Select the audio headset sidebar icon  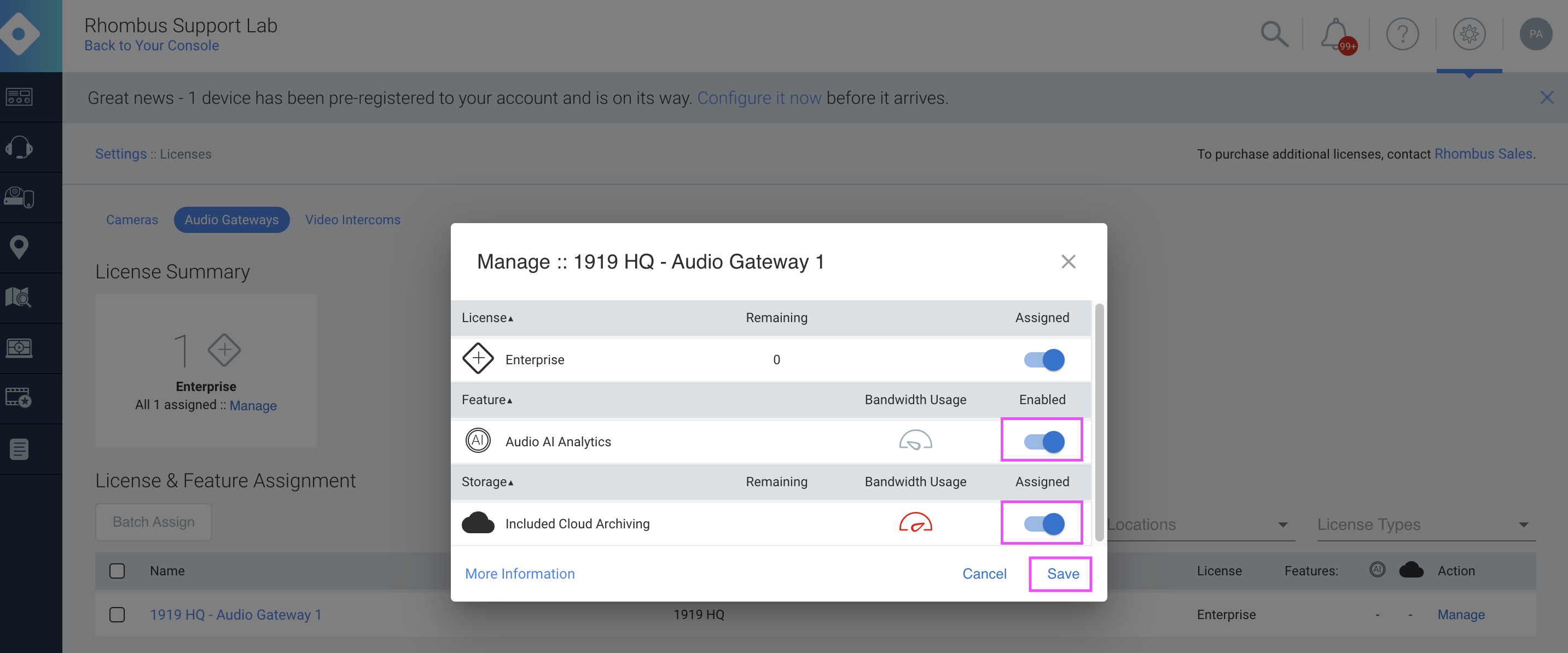tap(19, 147)
